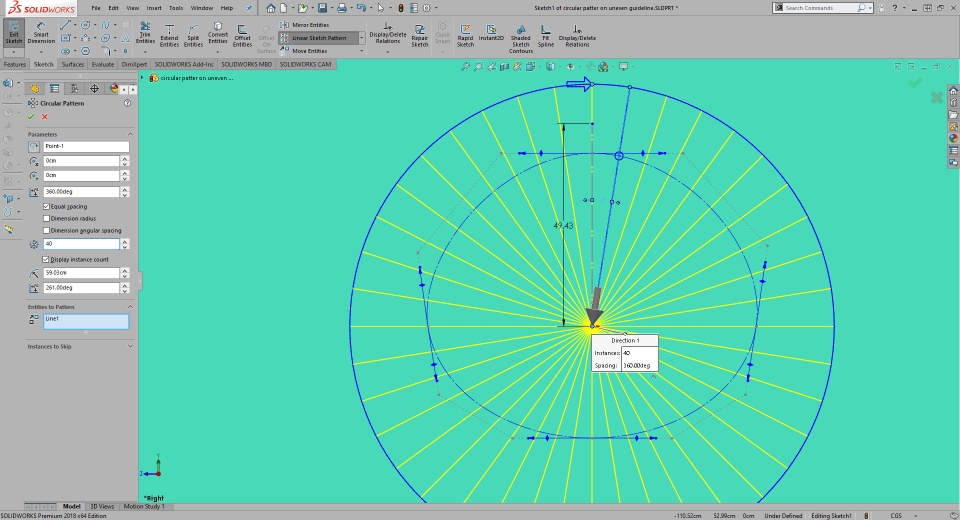960x520 pixels.
Task: Click the Under Defined status text
Action: (x=783, y=516)
